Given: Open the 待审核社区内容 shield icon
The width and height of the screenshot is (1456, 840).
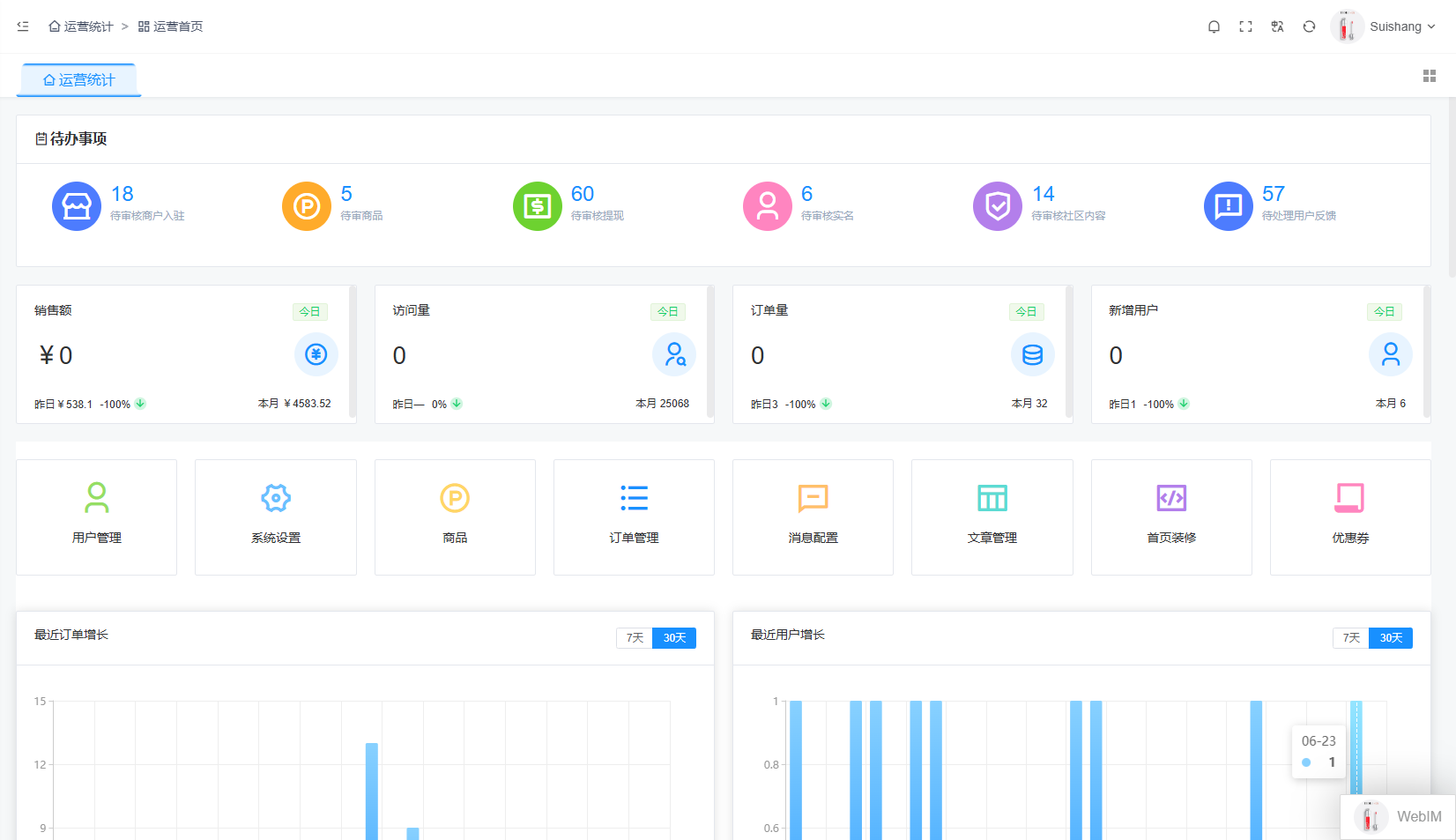Looking at the screenshot, I should pyautogui.click(x=998, y=206).
